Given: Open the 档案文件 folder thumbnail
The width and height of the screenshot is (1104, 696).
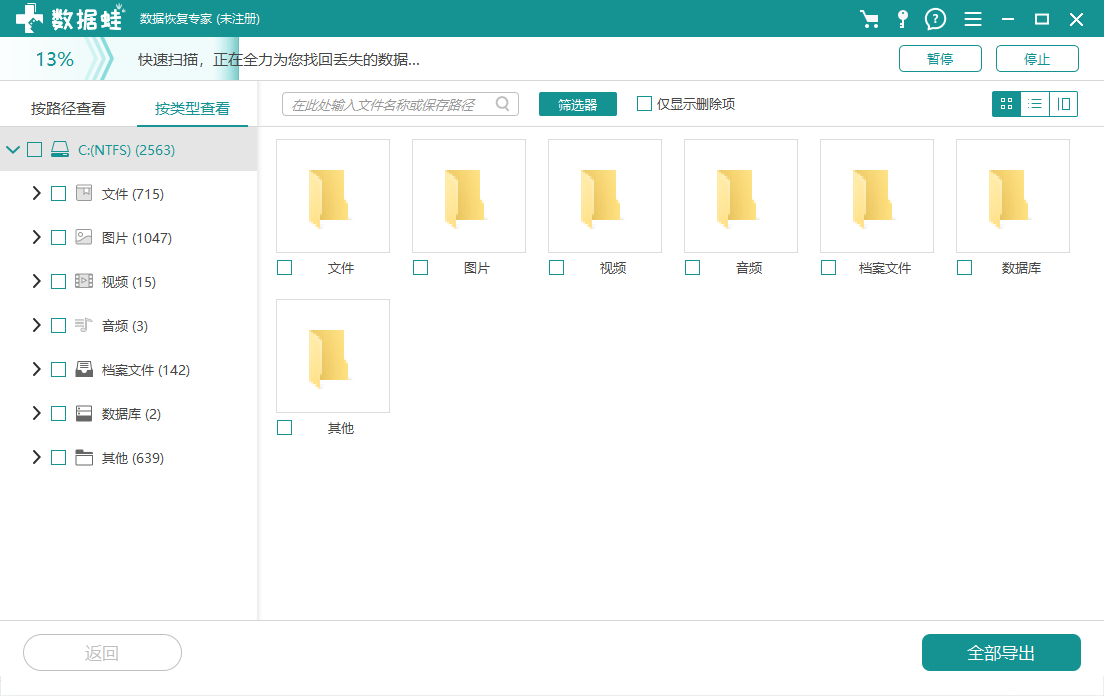Looking at the screenshot, I should coord(876,196).
